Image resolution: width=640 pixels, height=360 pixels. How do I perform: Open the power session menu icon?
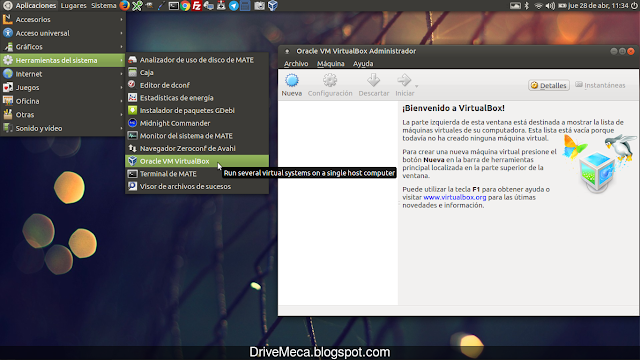(634, 5)
